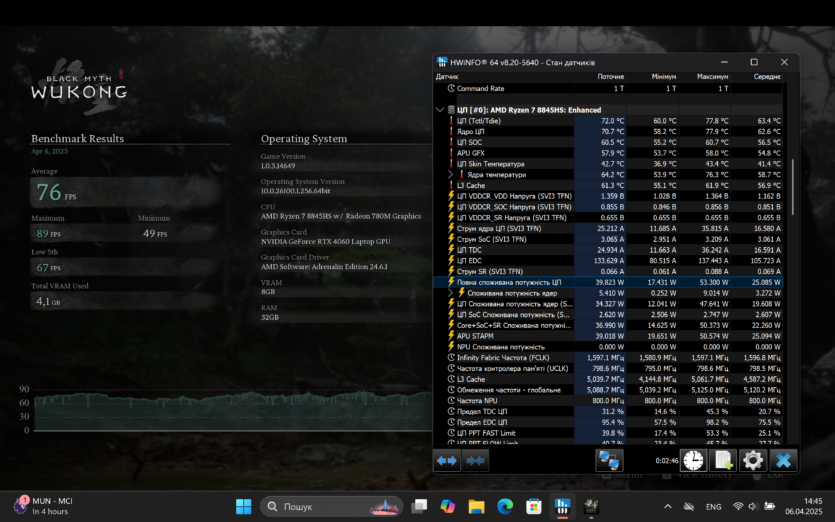Switch to Black Myth Wukong taskbar icon

coord(591,506)
